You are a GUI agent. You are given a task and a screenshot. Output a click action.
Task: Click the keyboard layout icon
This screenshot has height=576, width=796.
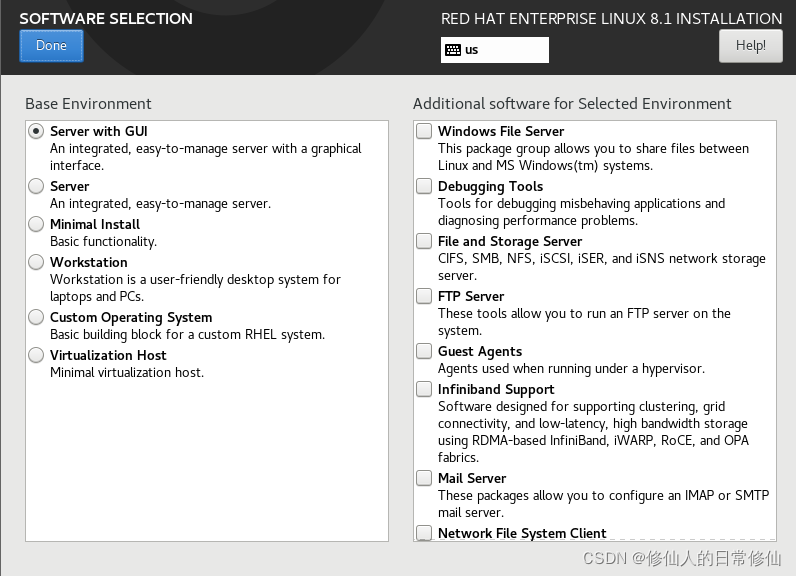click(453, 50)
